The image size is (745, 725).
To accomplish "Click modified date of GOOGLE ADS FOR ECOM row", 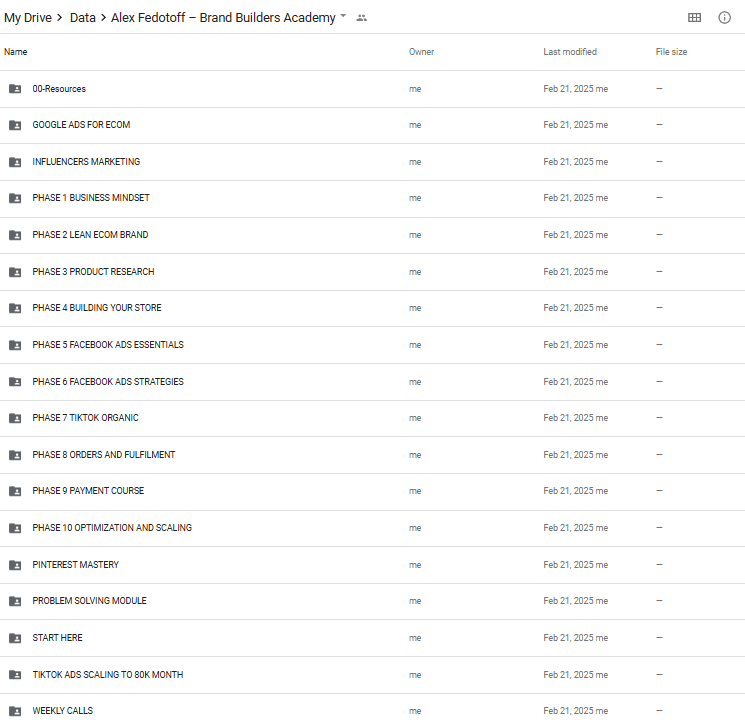I will point(575,125).
